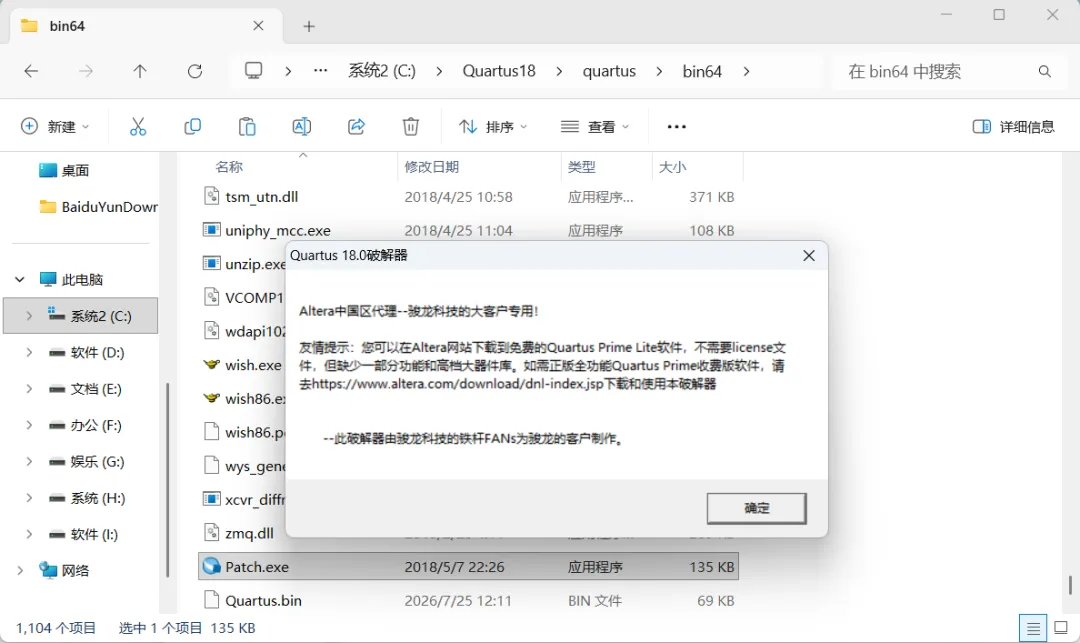This screenshot has height=643, width=1080.
Task: Expand 软件 (D:) drive node
Action: 29,352
